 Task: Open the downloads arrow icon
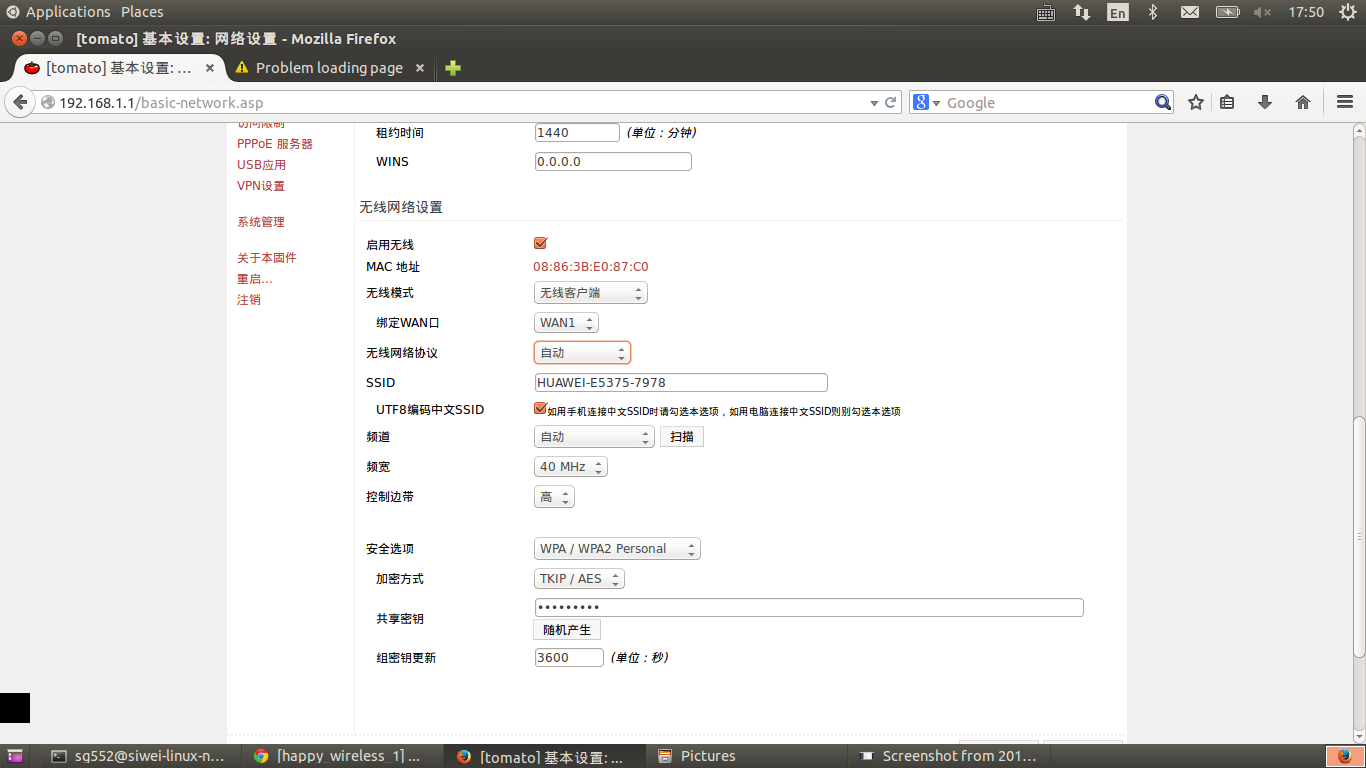click(1266, 102)
